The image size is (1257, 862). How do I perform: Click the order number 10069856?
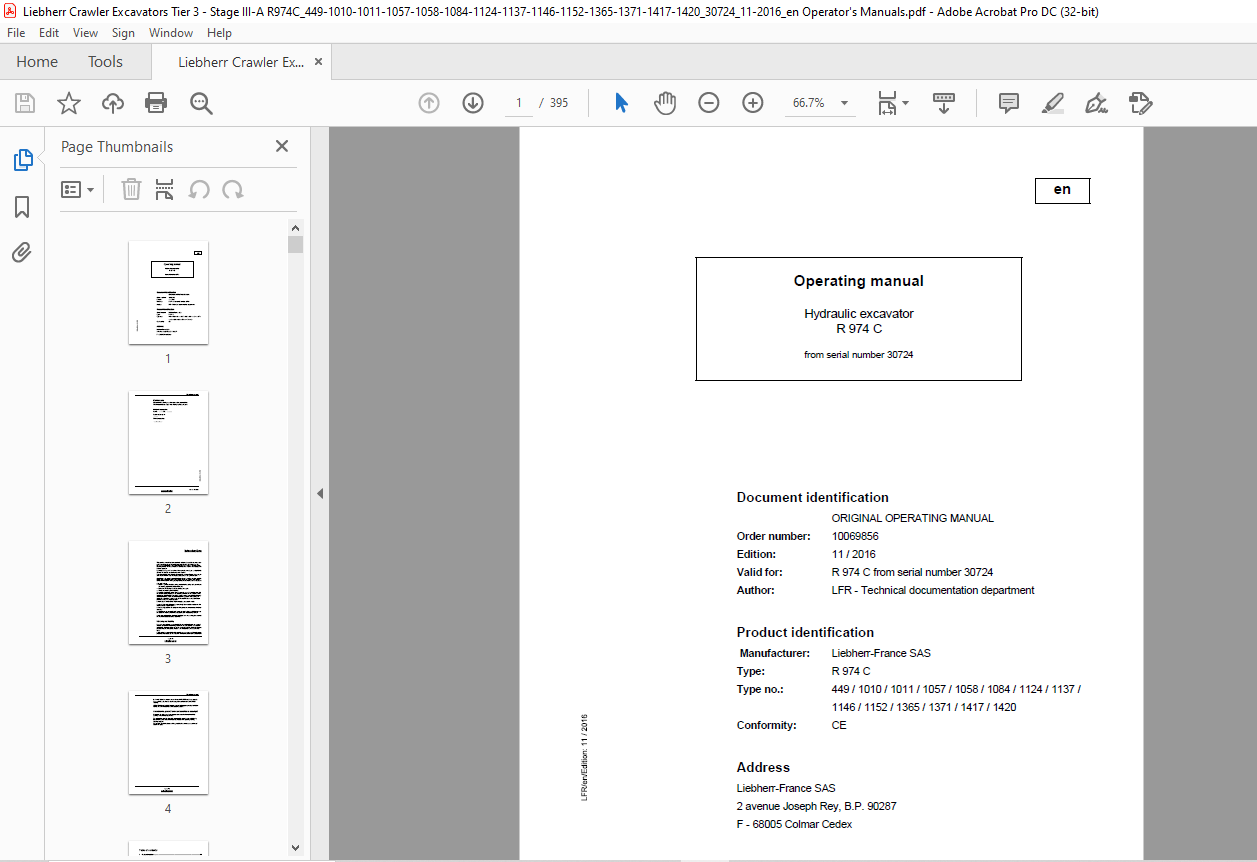(x=855, y=536)
